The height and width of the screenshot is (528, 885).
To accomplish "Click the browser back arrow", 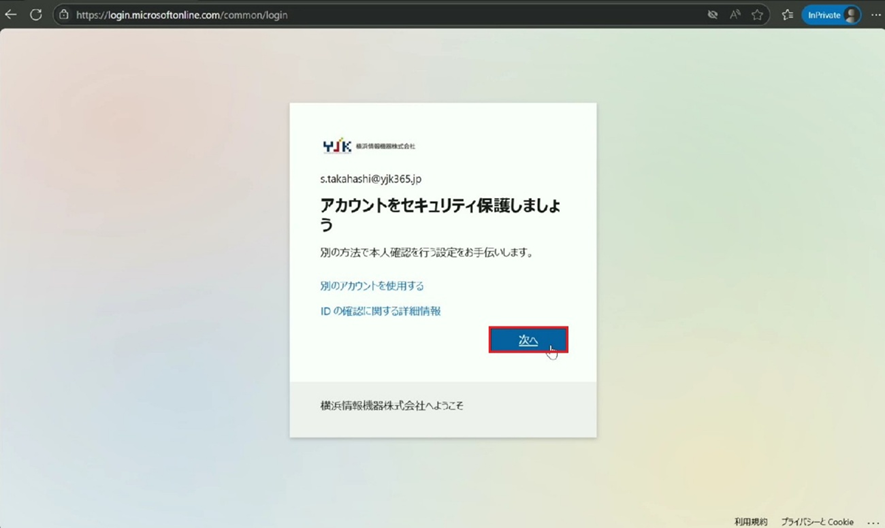I will [x=11, y=15].
